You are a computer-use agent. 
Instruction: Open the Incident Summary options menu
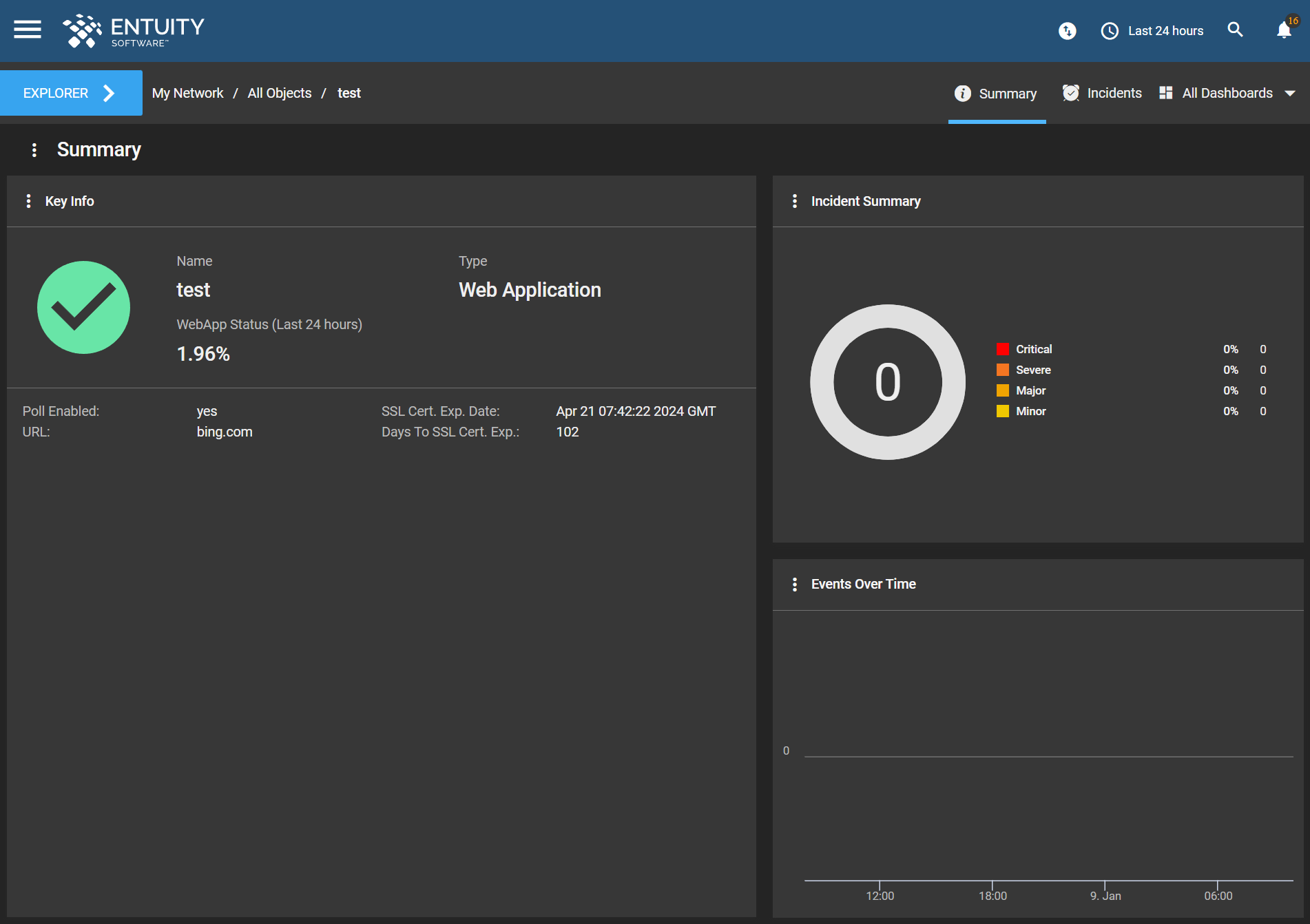tap(796, 200)
